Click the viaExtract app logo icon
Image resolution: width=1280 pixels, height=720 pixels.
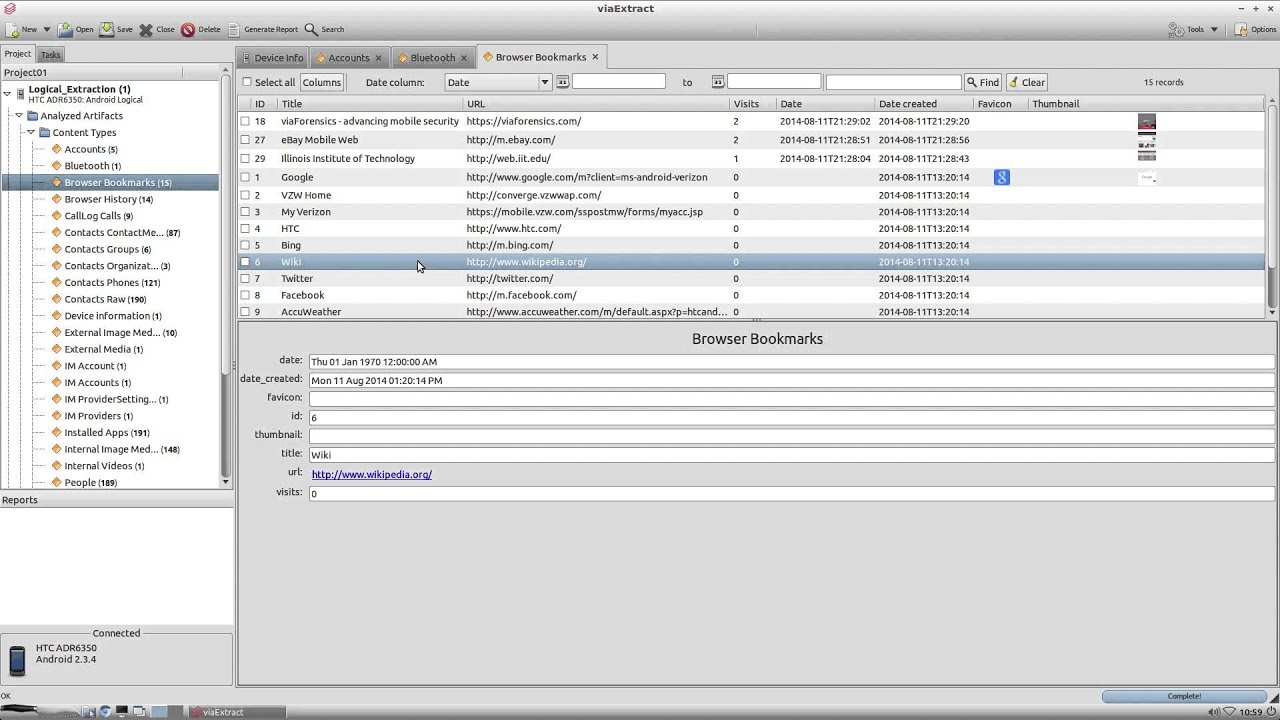(10, 9)
